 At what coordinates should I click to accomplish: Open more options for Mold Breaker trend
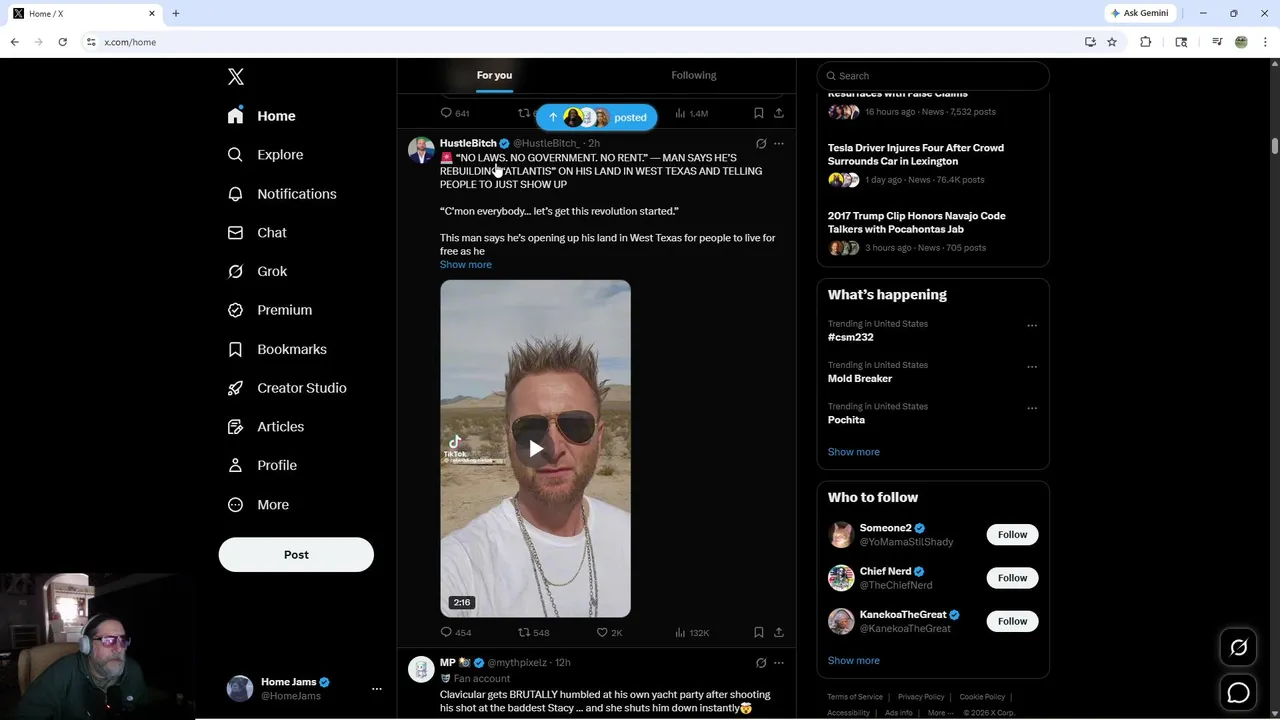coord(1032,367)
